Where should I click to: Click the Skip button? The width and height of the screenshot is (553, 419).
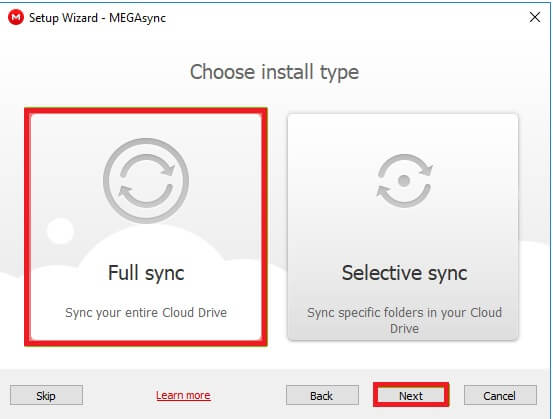(46, 395)
